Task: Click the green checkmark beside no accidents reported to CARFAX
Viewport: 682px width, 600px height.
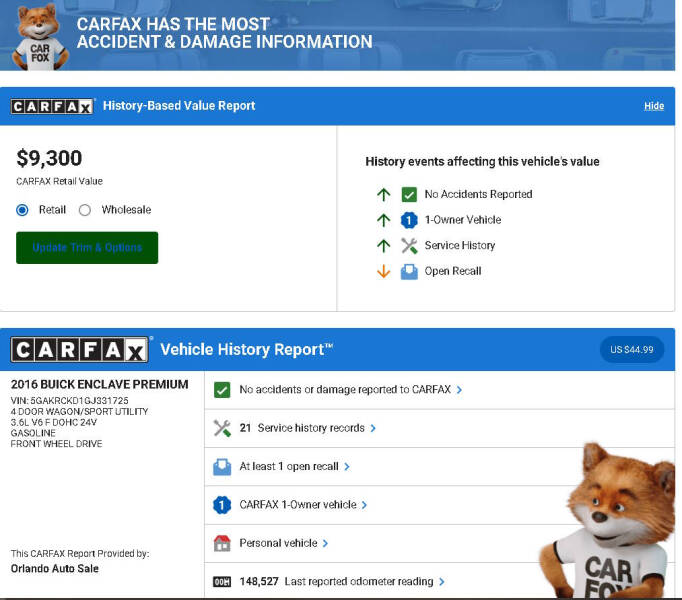Action: (x=222, y=390)
